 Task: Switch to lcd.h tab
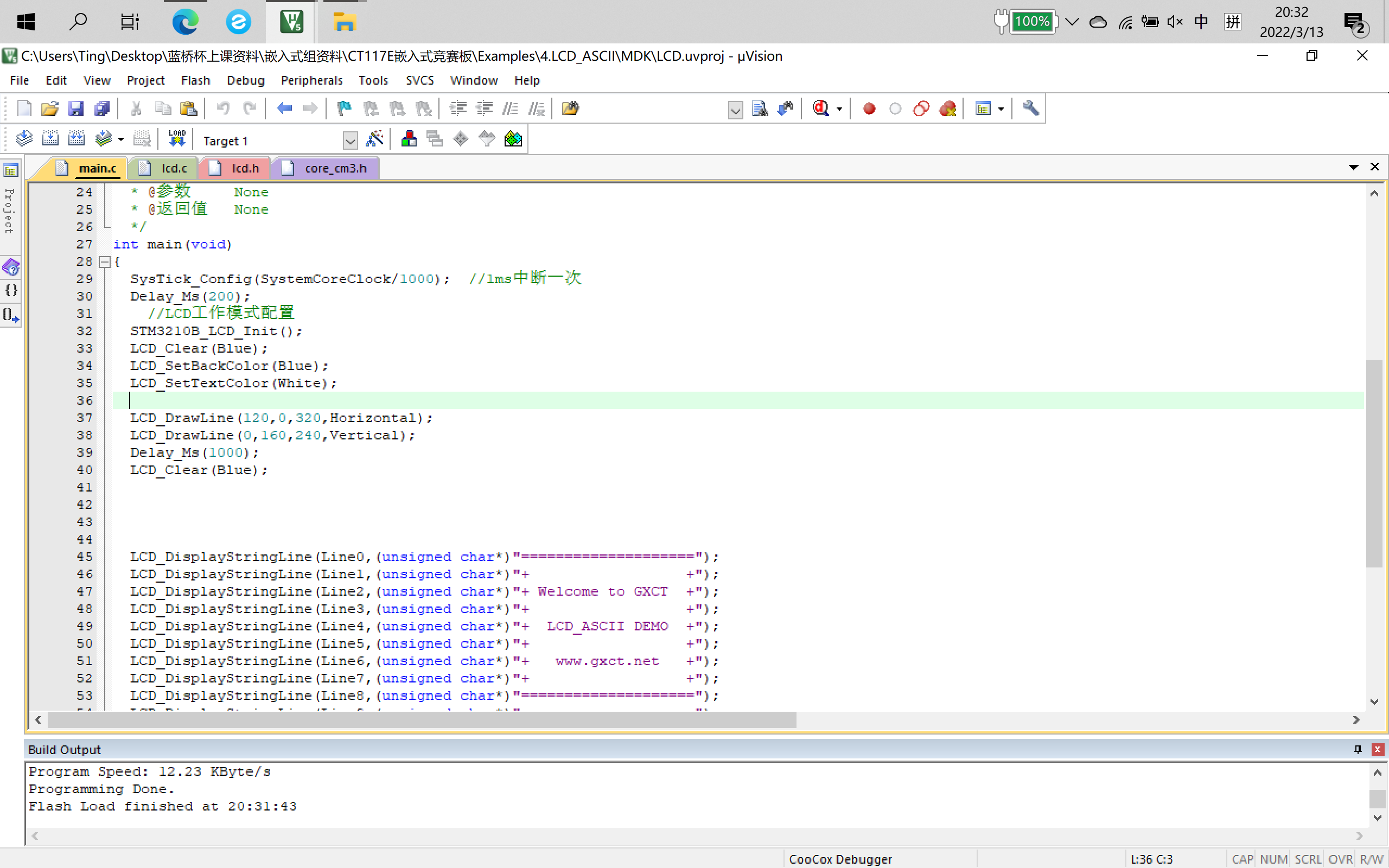(x=245, y=168)
